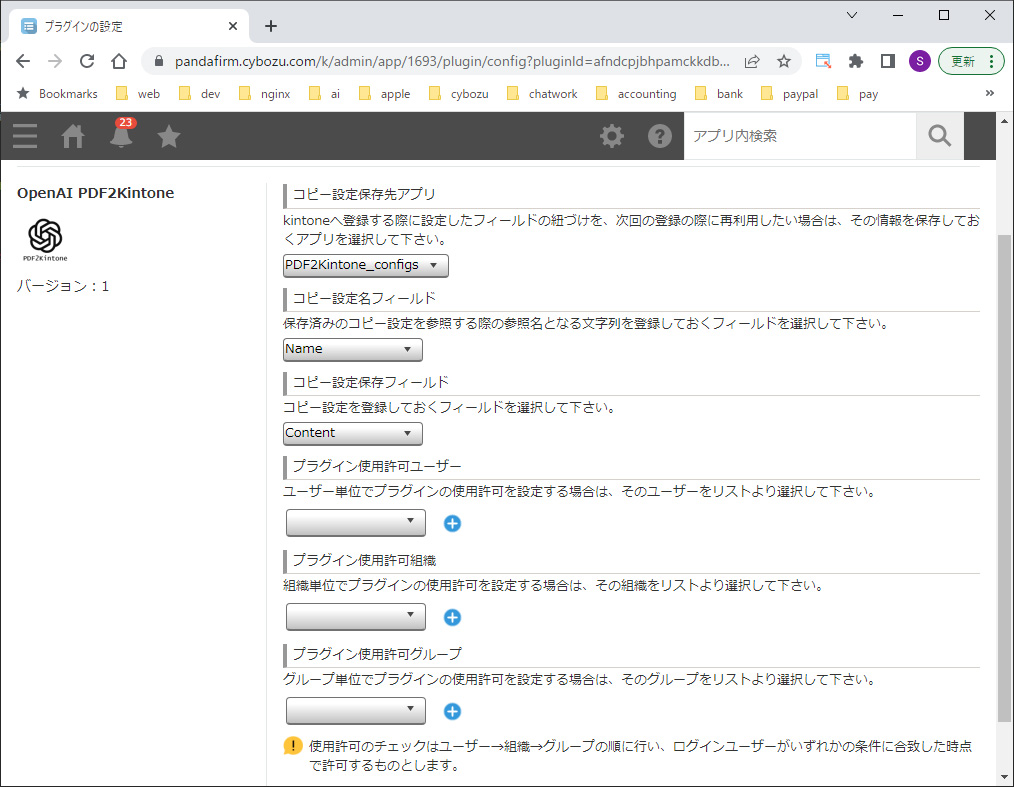Open the nginx bookmarks folder
Image resolution: width=1014 pixels, height=787 pixels.
(264, 94)
